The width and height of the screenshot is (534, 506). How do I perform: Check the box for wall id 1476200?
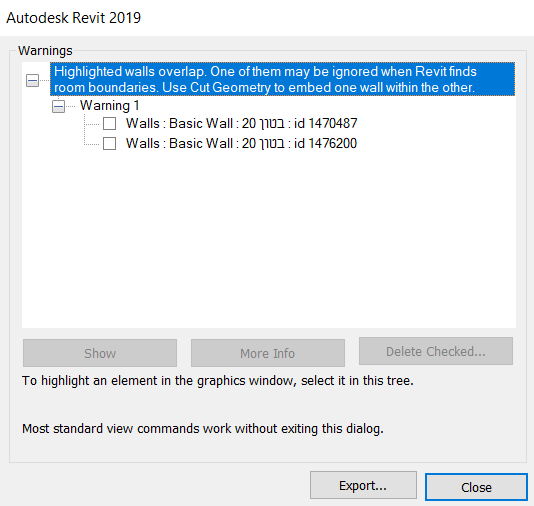coord(109,144)
